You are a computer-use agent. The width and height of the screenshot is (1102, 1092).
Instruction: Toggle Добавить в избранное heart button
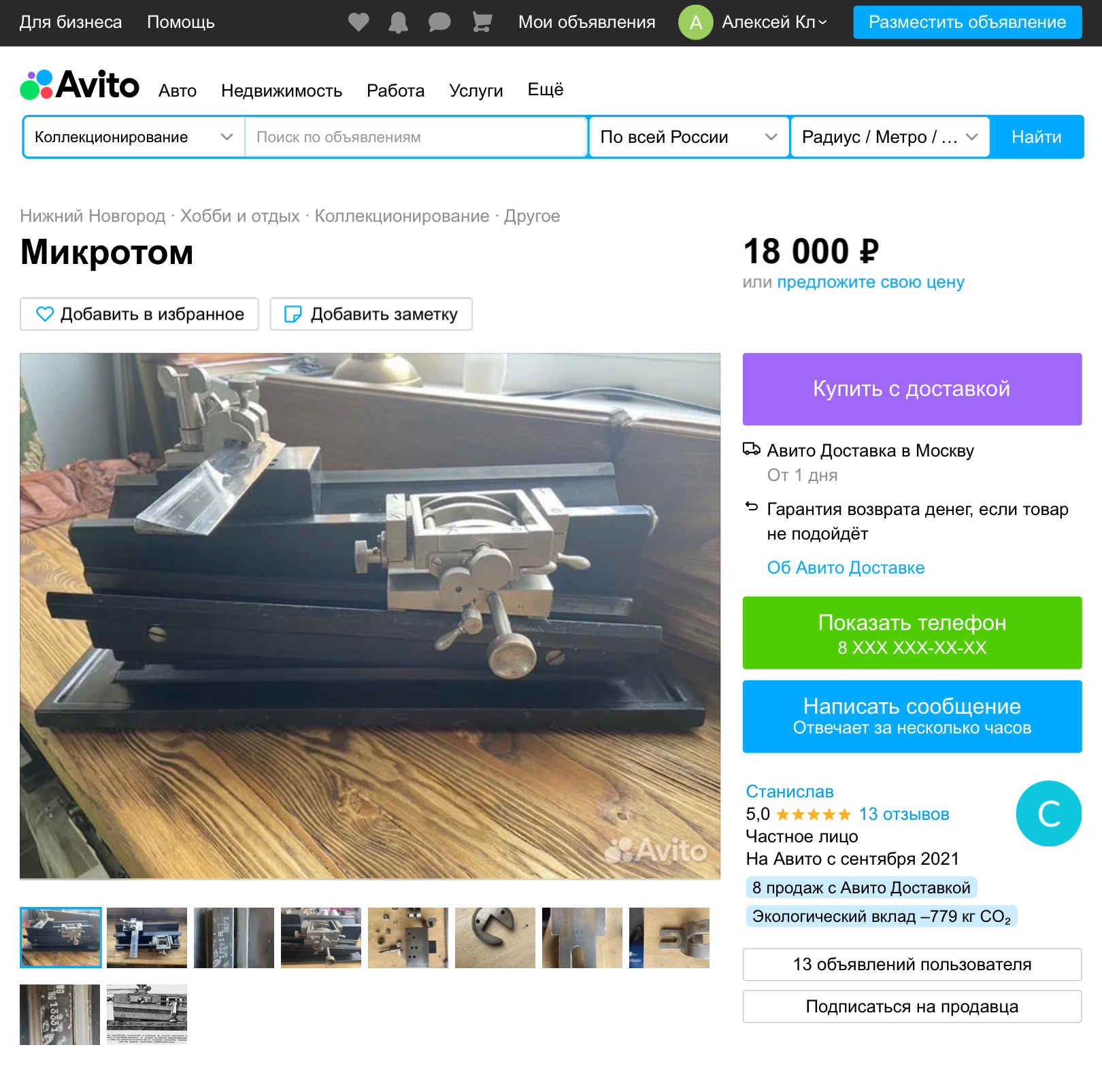click(x=139, y=314)
